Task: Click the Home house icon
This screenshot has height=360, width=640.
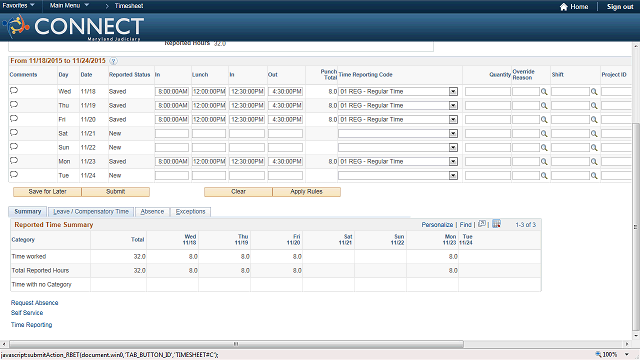Action: 564,7
